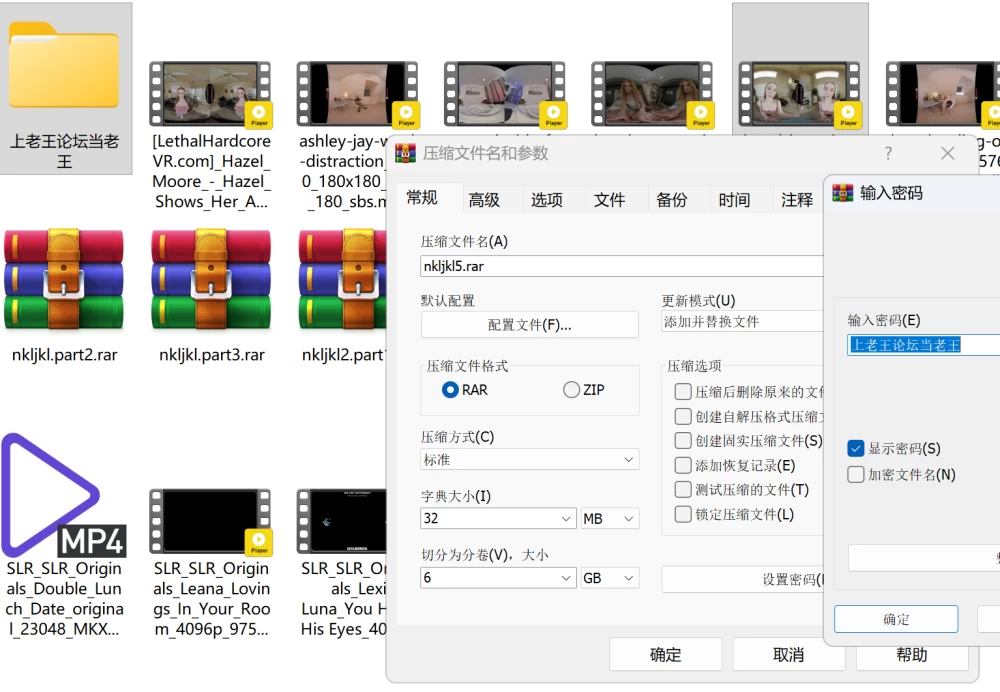This screenshot has height=692, width=1000.
Task: Select the RAR format radio button
Action: (x=450, y=390)
